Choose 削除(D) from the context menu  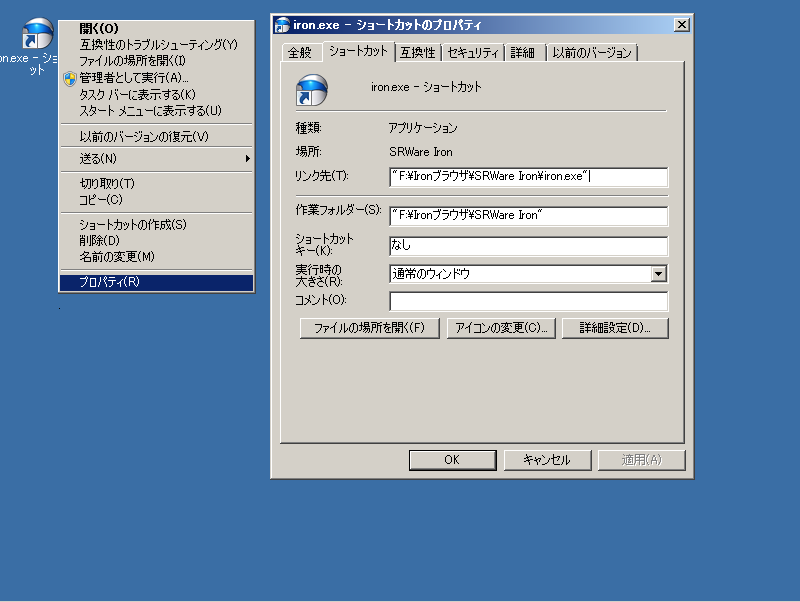pos(157,240)
